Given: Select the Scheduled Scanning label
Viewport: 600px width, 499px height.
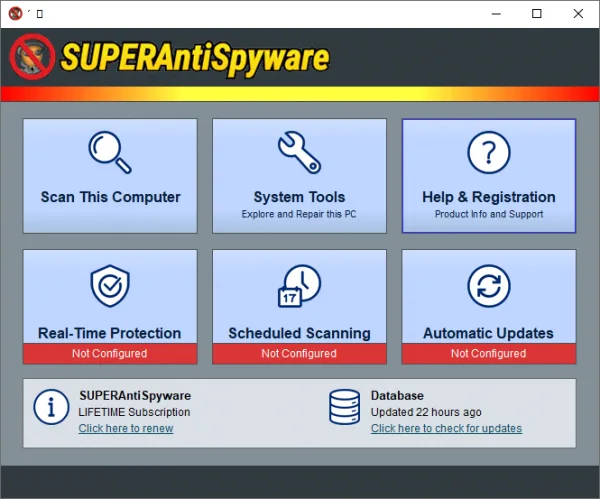Looking at the screenshot, I should click(299, 333).
